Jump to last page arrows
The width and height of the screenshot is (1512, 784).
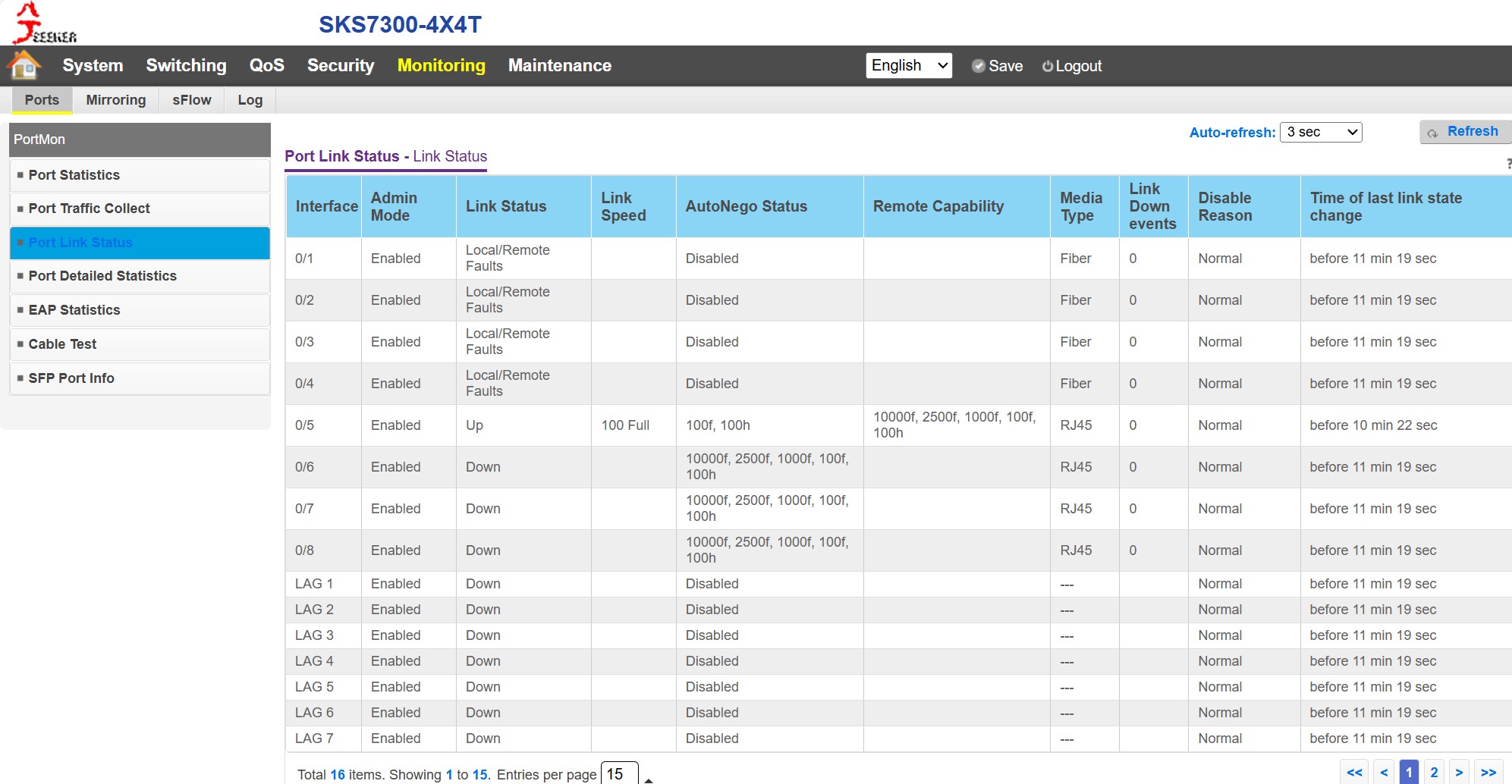(x=1488, y=772)
